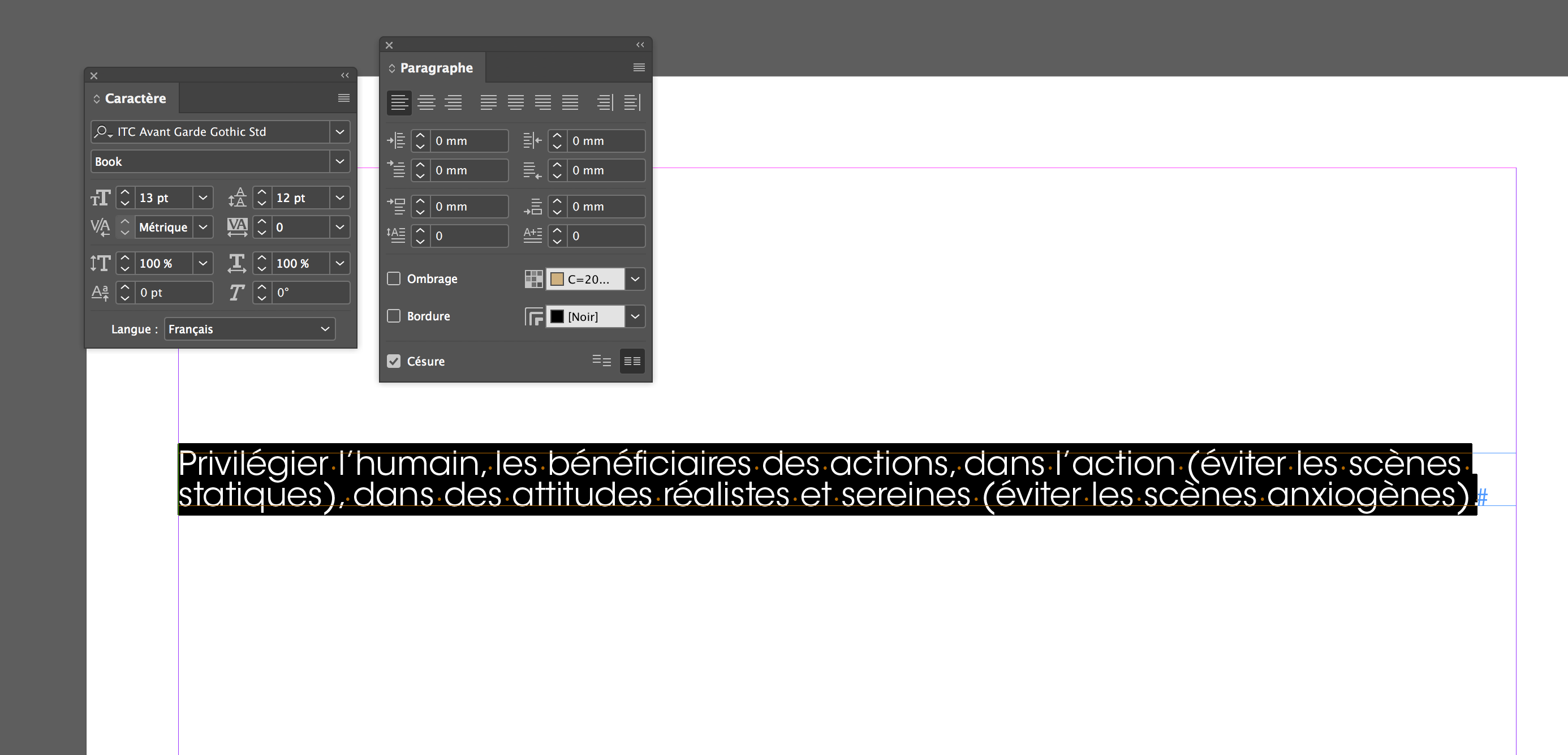Viewport: 1568px width, 755px height.
Task: Open the Book font style dropdown
Action: (339, 161)
